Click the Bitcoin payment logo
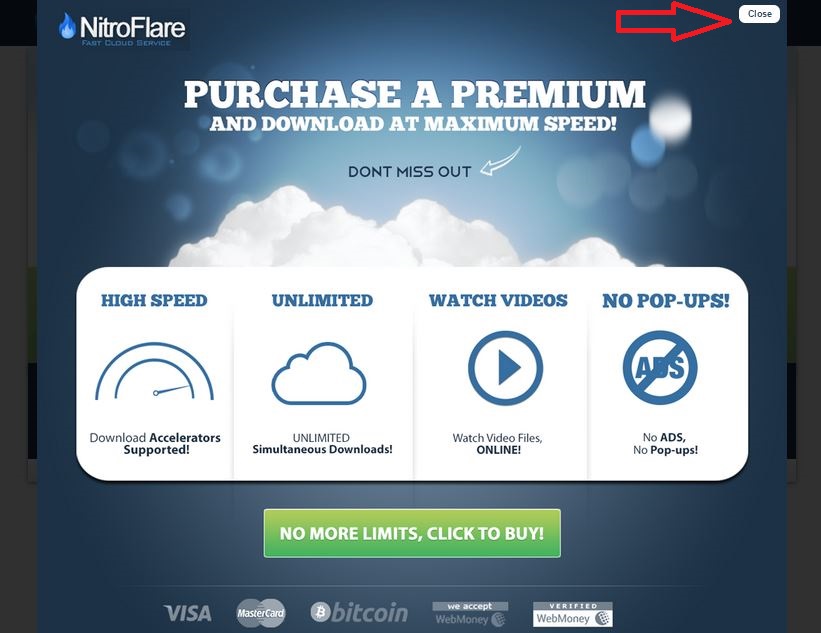 [x=359, y=612]
